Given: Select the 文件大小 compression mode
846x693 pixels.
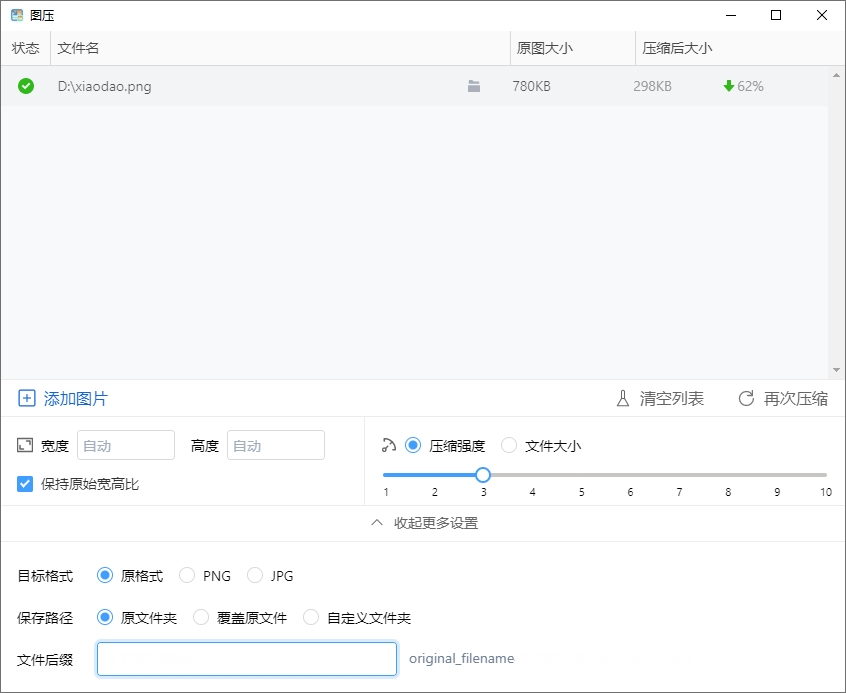Looking at the screenshot, I should [509, 445].
